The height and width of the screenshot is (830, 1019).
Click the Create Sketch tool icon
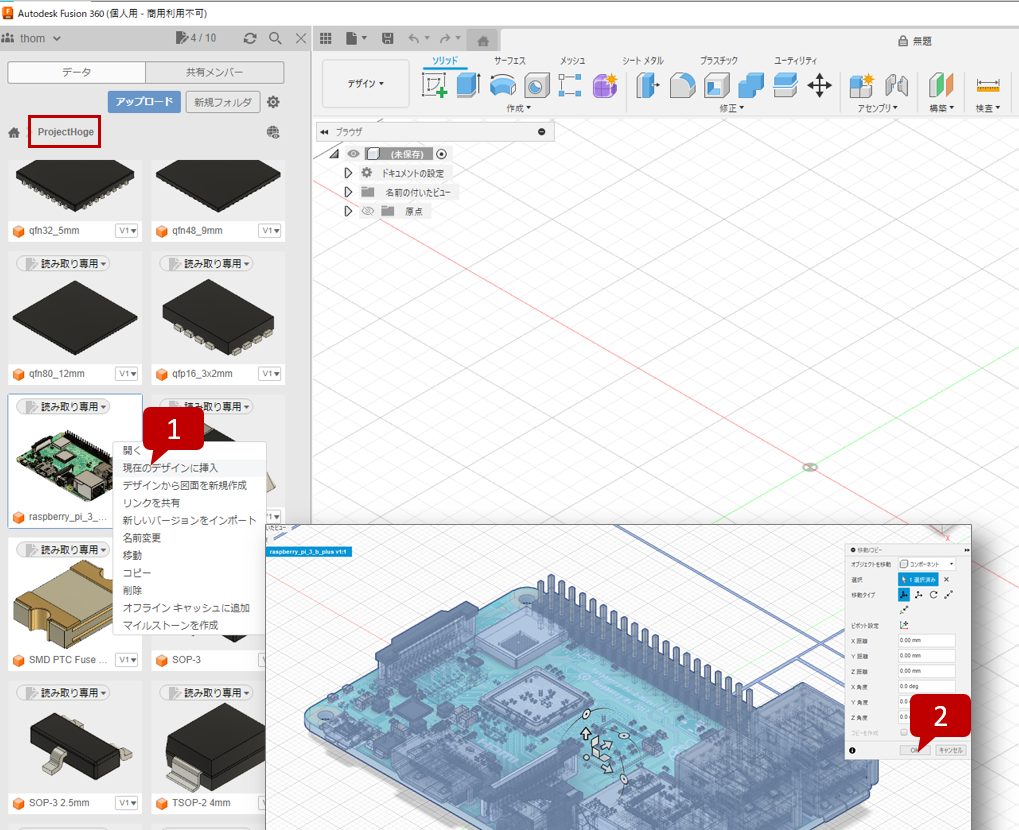click(434, 85)
